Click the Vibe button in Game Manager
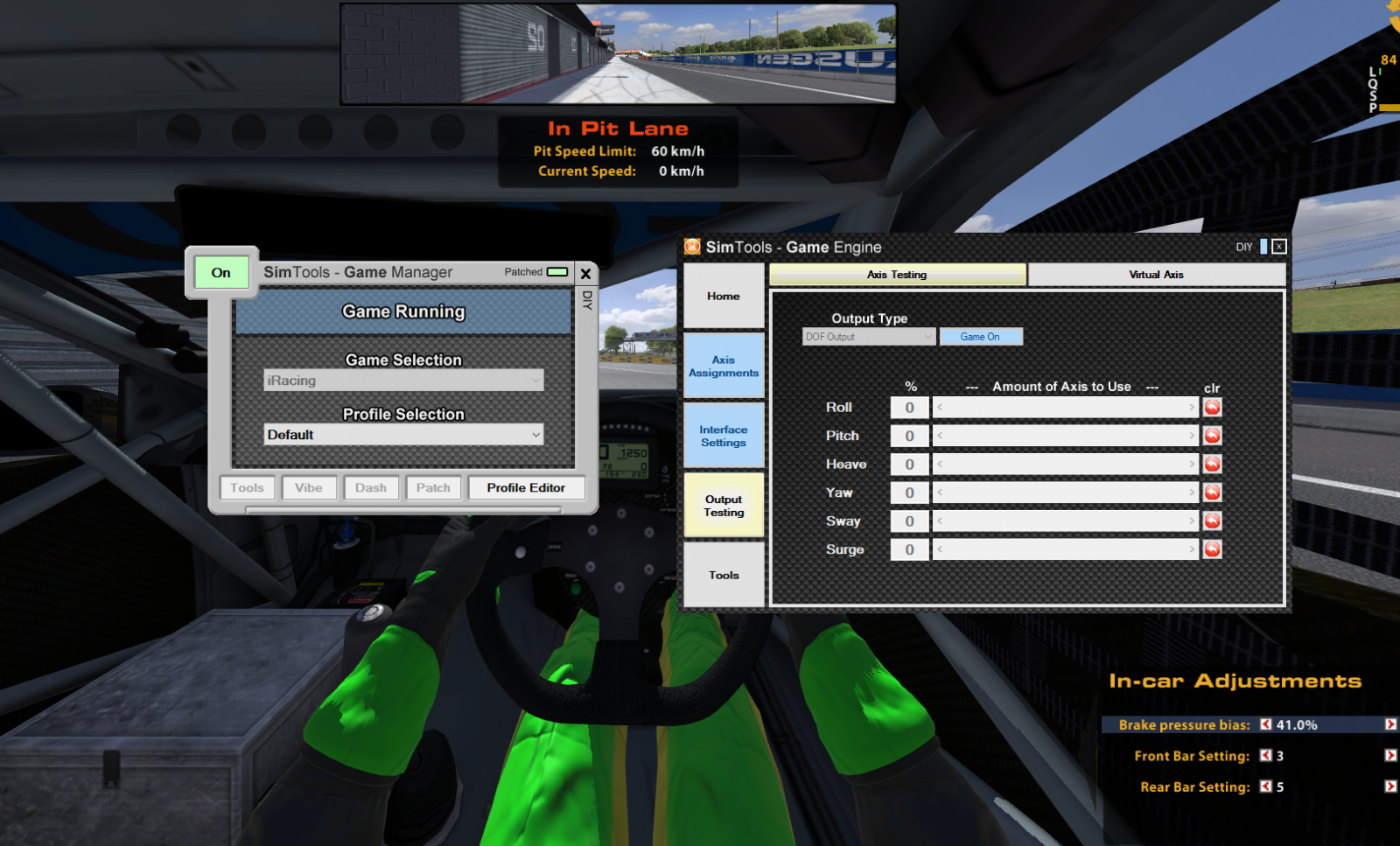Image resolution: width=1400 pixels, height=846 pixels. (x=309, y=487)
